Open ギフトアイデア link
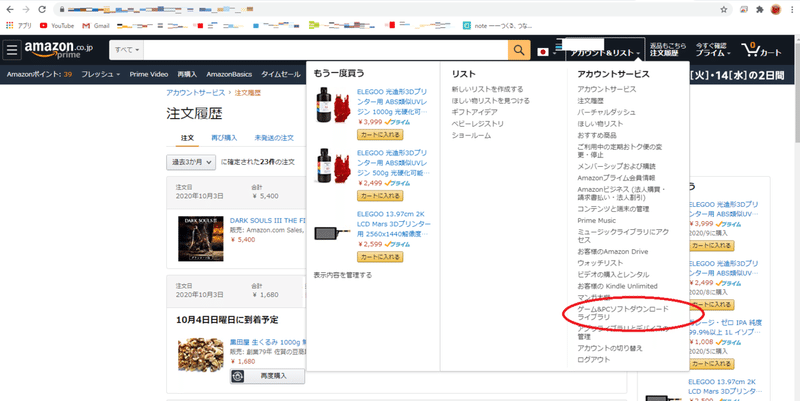 point(474,112)
